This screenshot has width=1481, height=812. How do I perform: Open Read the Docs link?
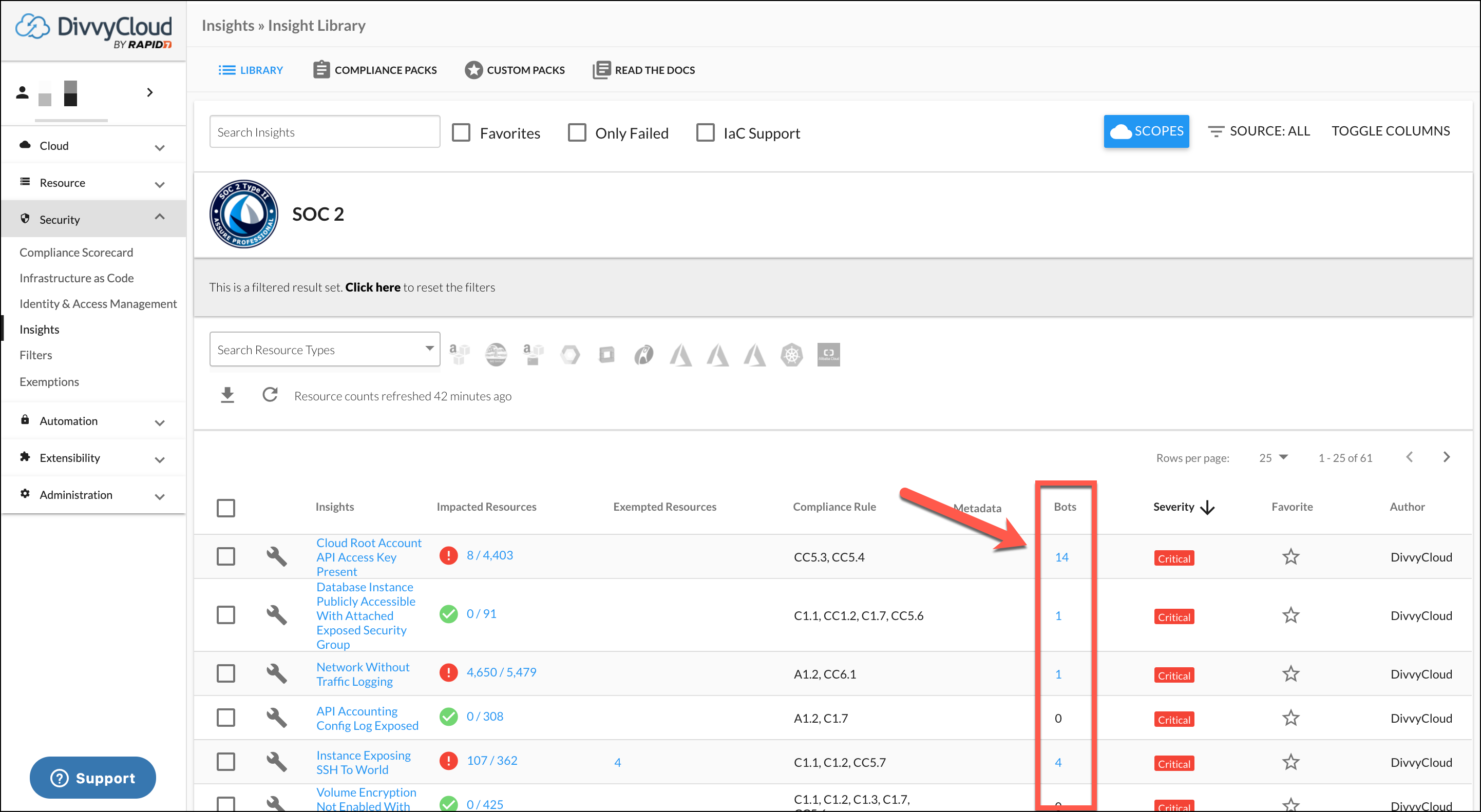point(643,70)
